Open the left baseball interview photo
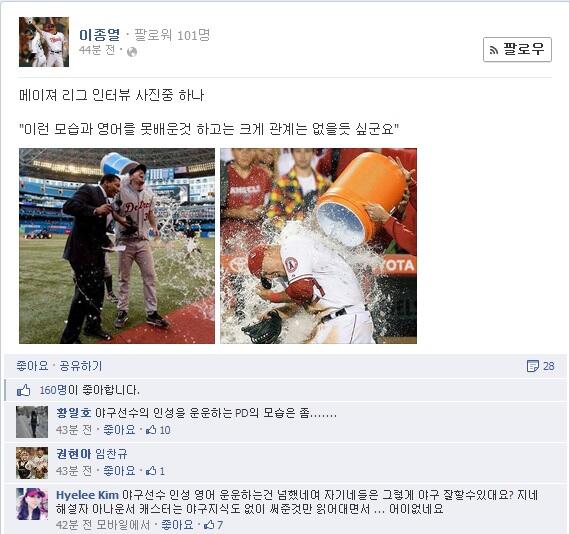Screen dimensions: 569x534 [x=117, y=246]
